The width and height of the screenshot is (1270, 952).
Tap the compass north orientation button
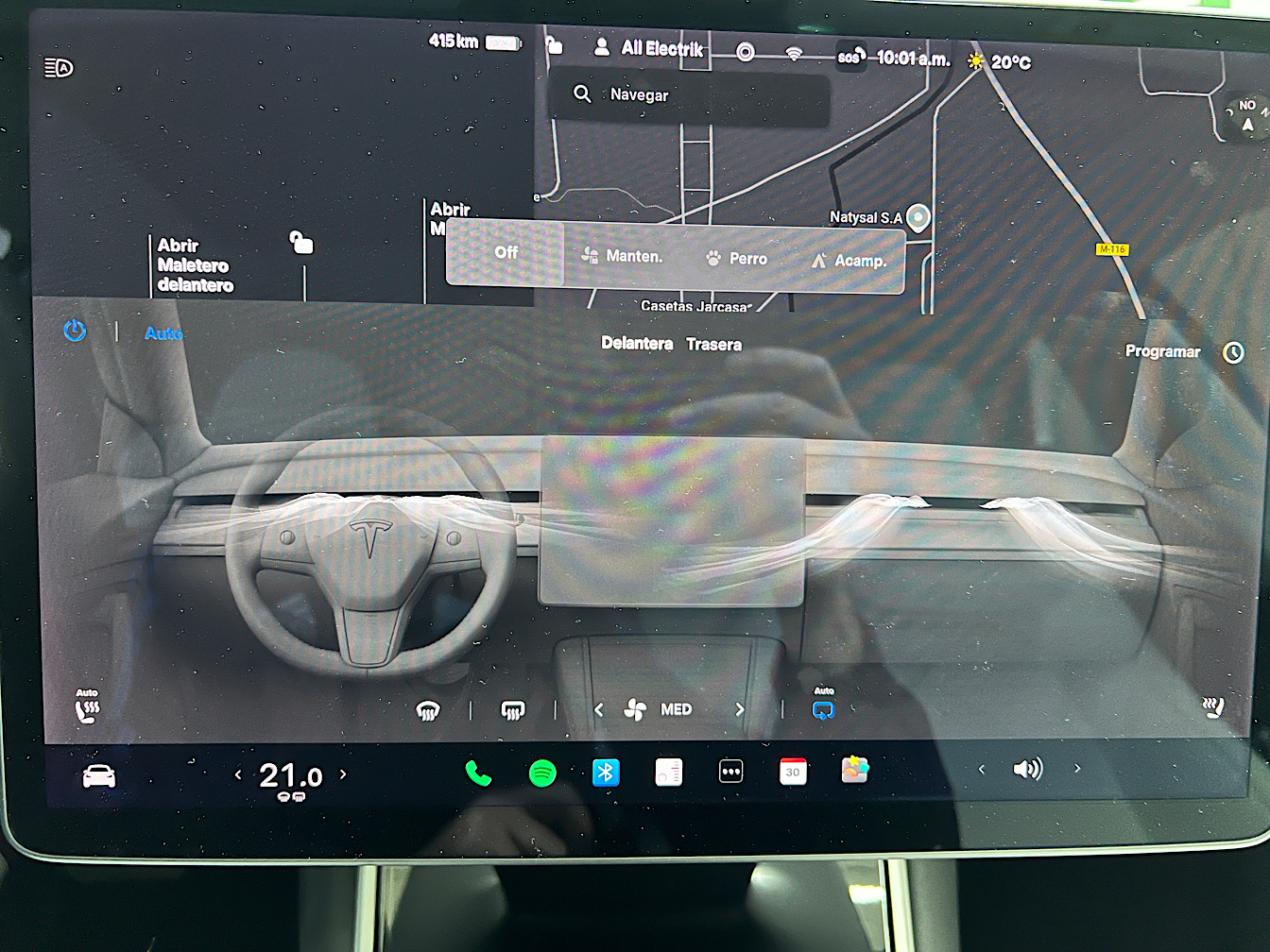click(x=1246, y=117)
